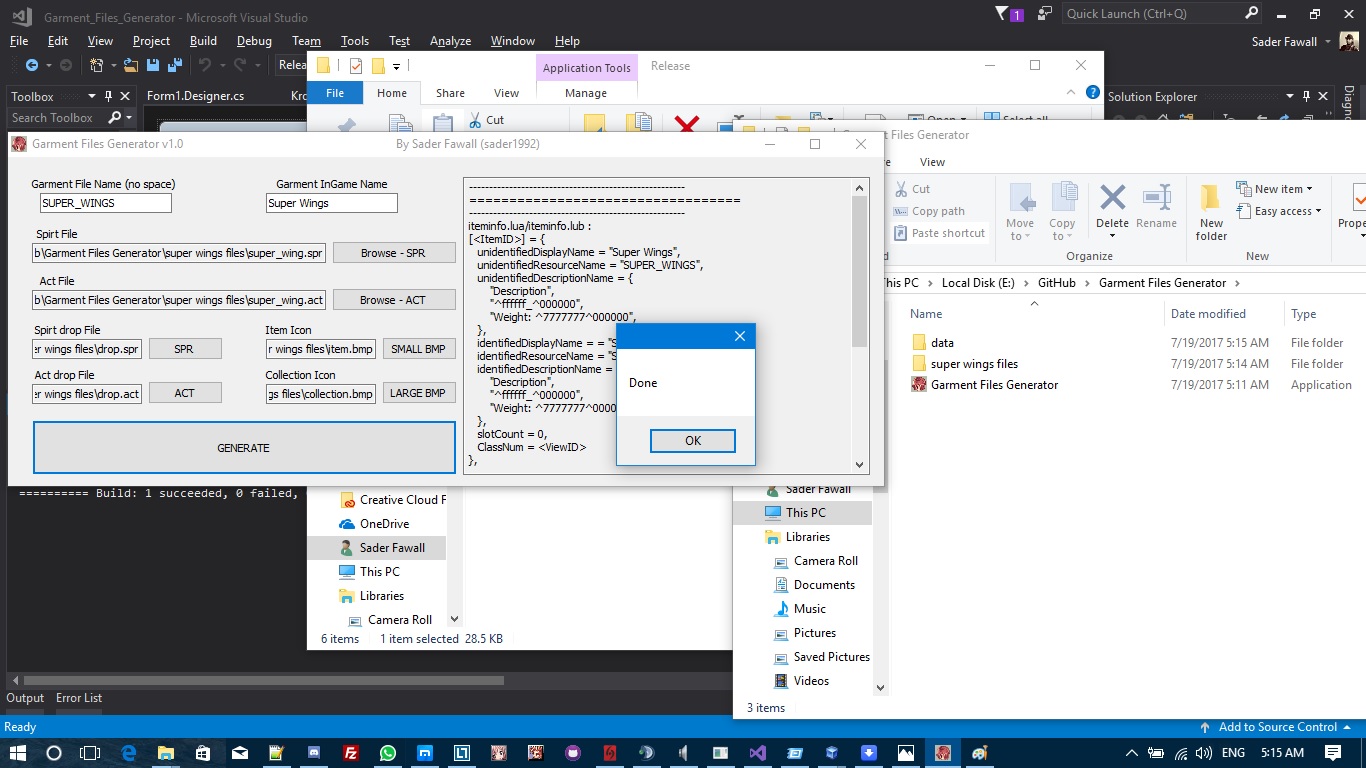Viewport: 1366px width, 768px height.
Task: Click Visual Studio Save All icon
Action: 174,65
